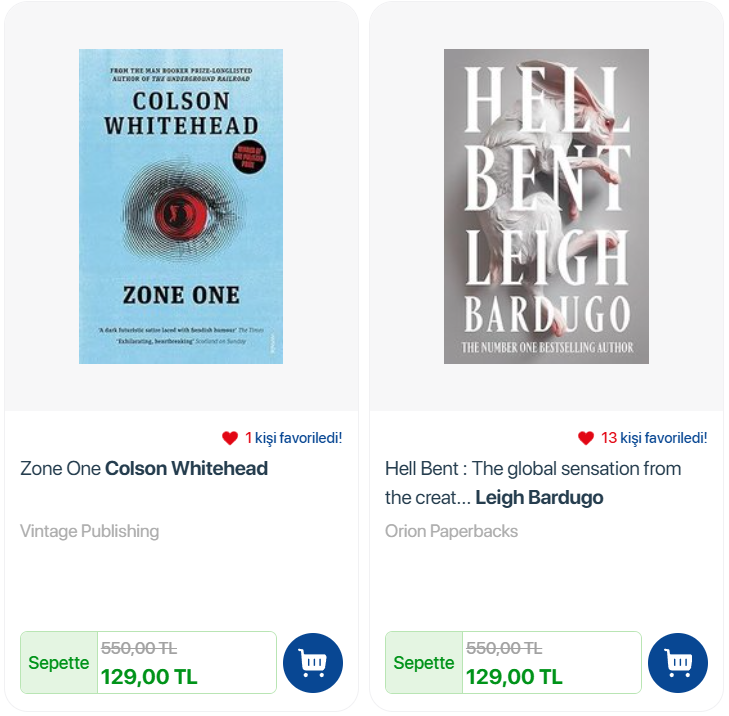Click Zone One's crossed-out 550,00 TL price
The width and height of the screenshot is (729, 716).
(x=139, y=648)
